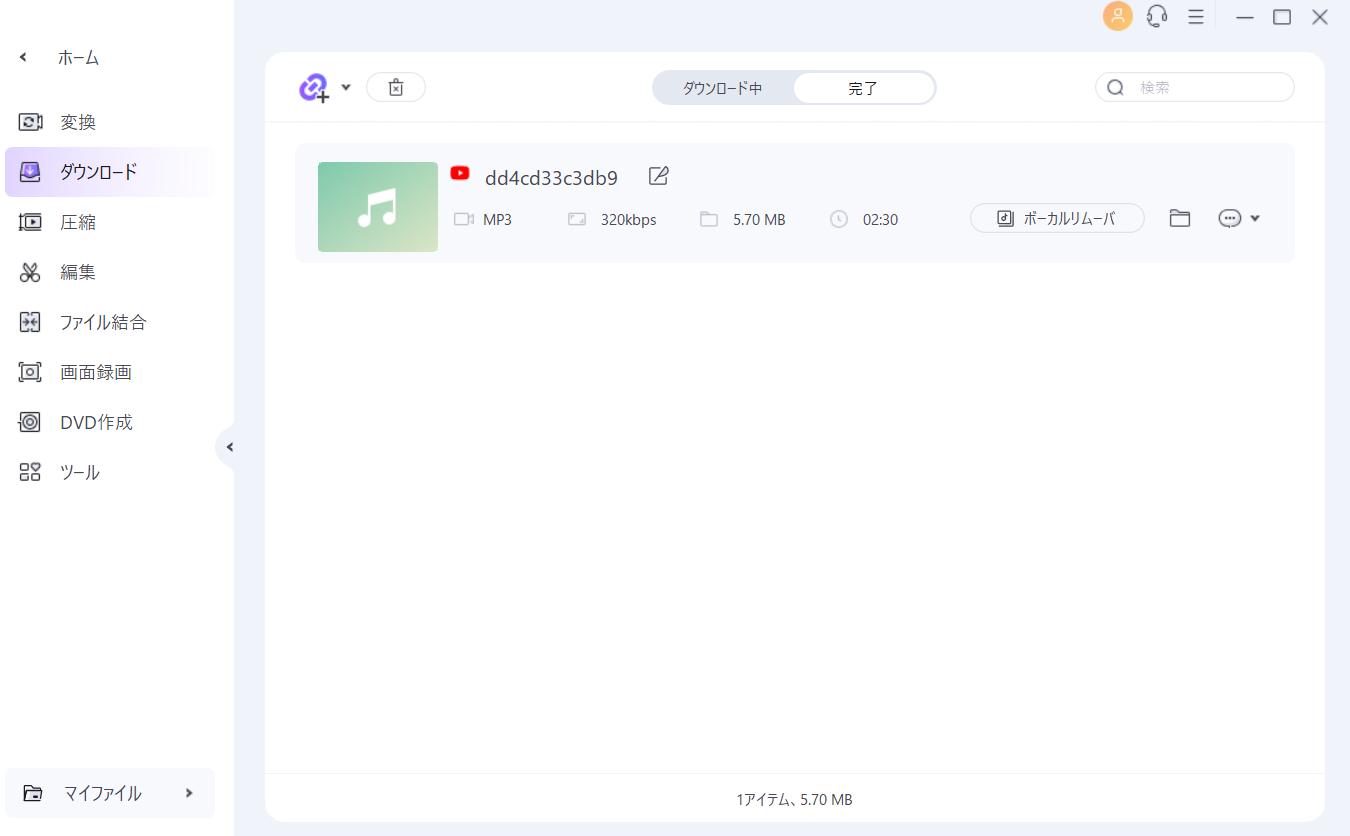This screenshot has width=1350, height=836.
Task: Open the support headset icon
Action: tap(1157, 16)
